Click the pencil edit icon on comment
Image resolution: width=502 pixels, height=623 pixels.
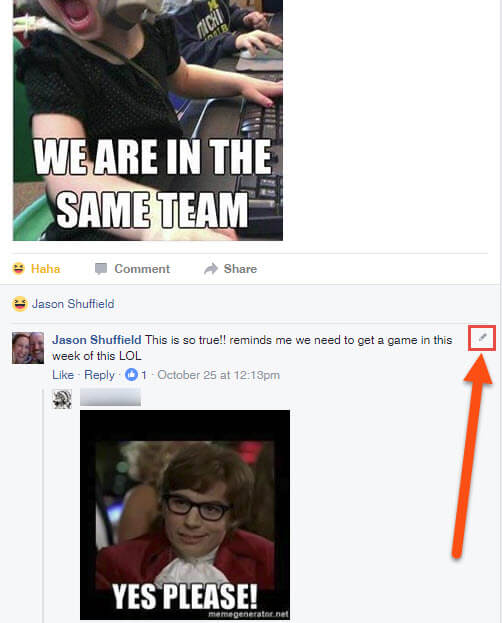click(x=483, y=337)
